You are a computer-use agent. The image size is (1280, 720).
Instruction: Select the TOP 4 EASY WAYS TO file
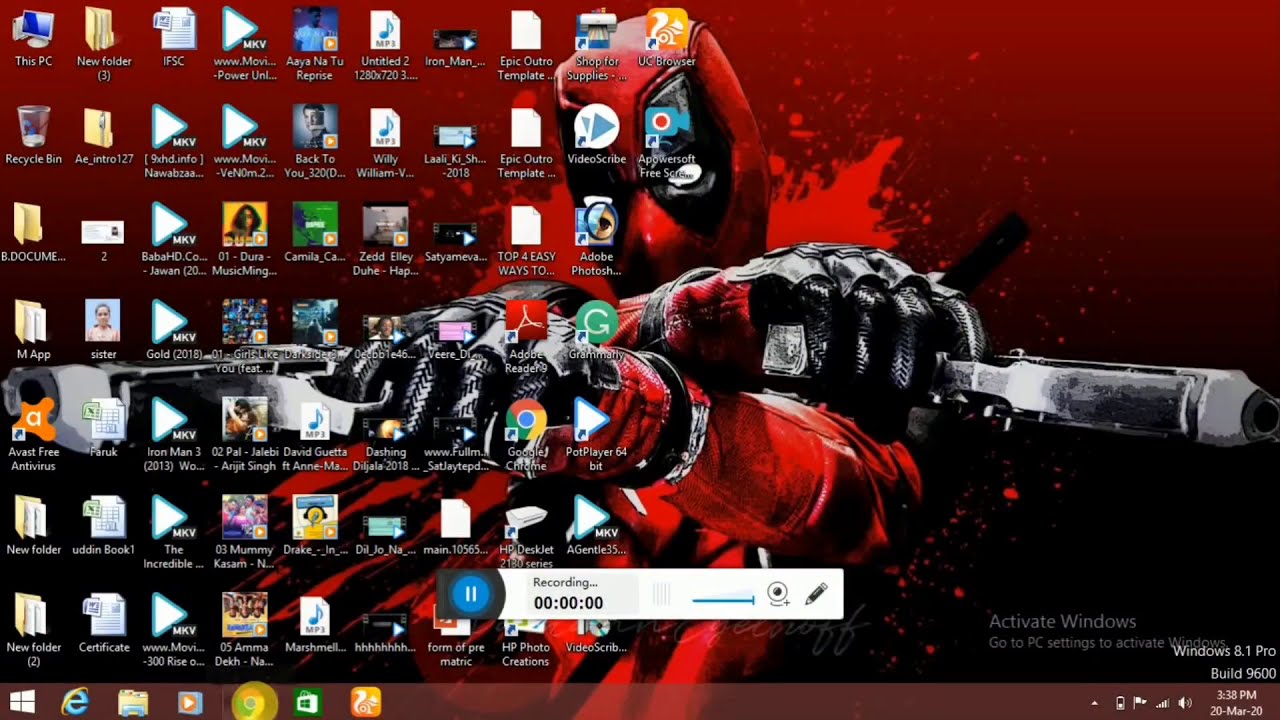pos(526,240)
